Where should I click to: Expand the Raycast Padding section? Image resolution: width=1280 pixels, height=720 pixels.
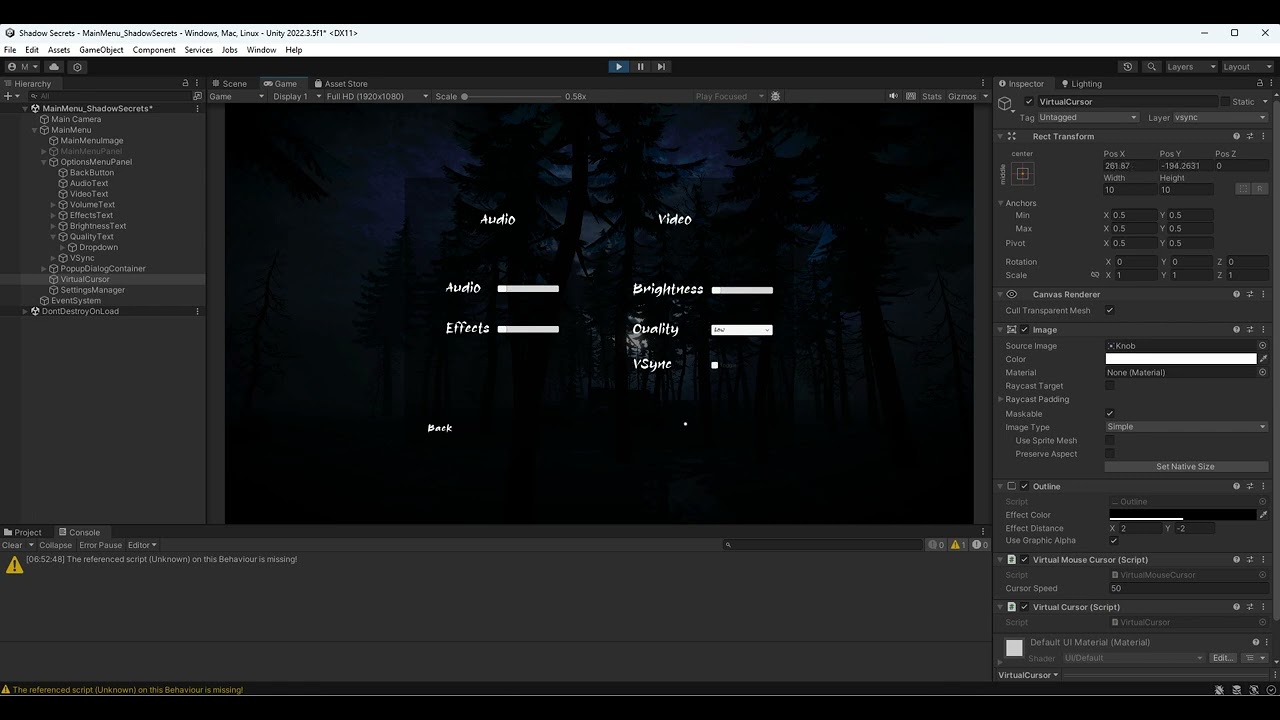(1000, 399)
